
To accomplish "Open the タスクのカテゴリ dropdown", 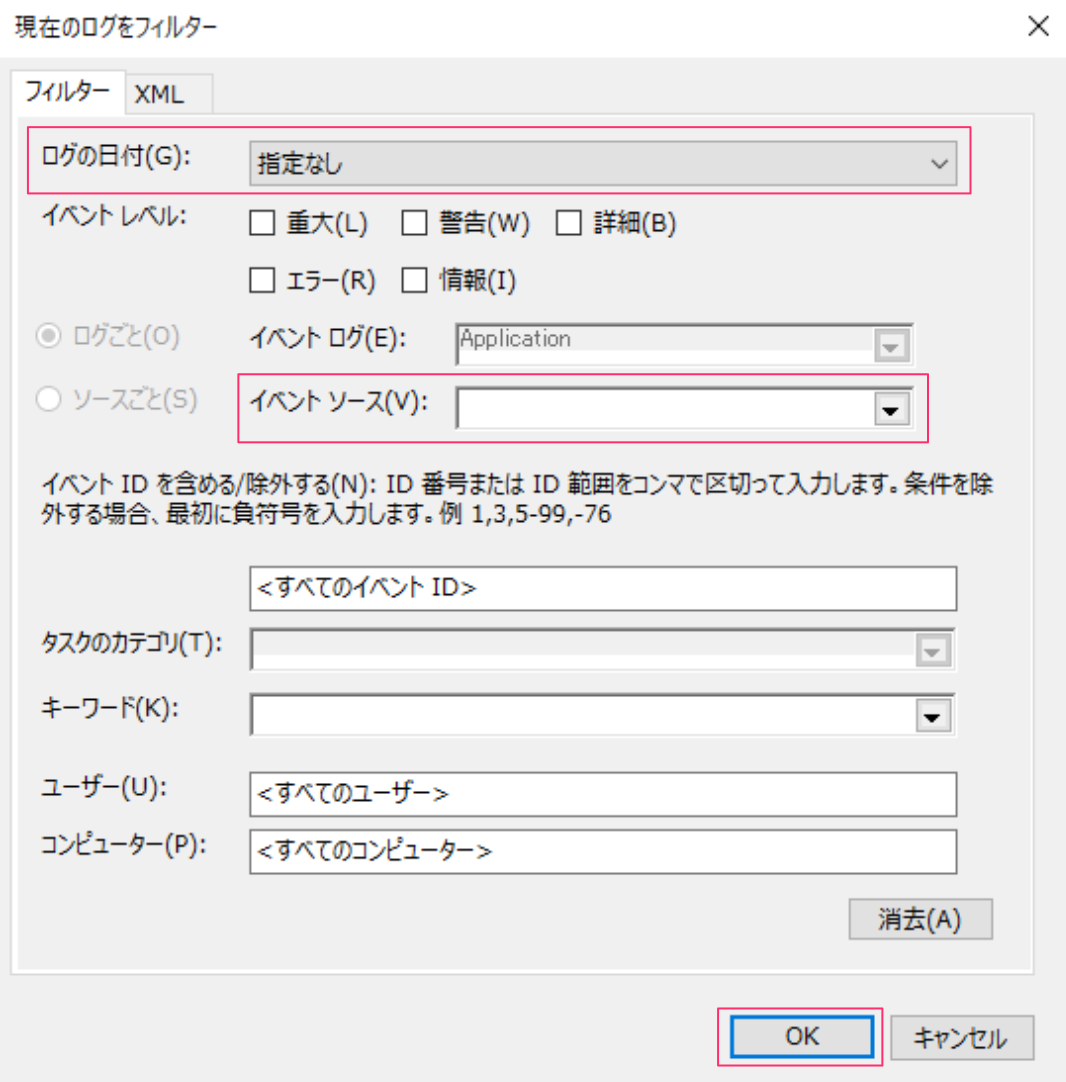I will pos(932,650).
